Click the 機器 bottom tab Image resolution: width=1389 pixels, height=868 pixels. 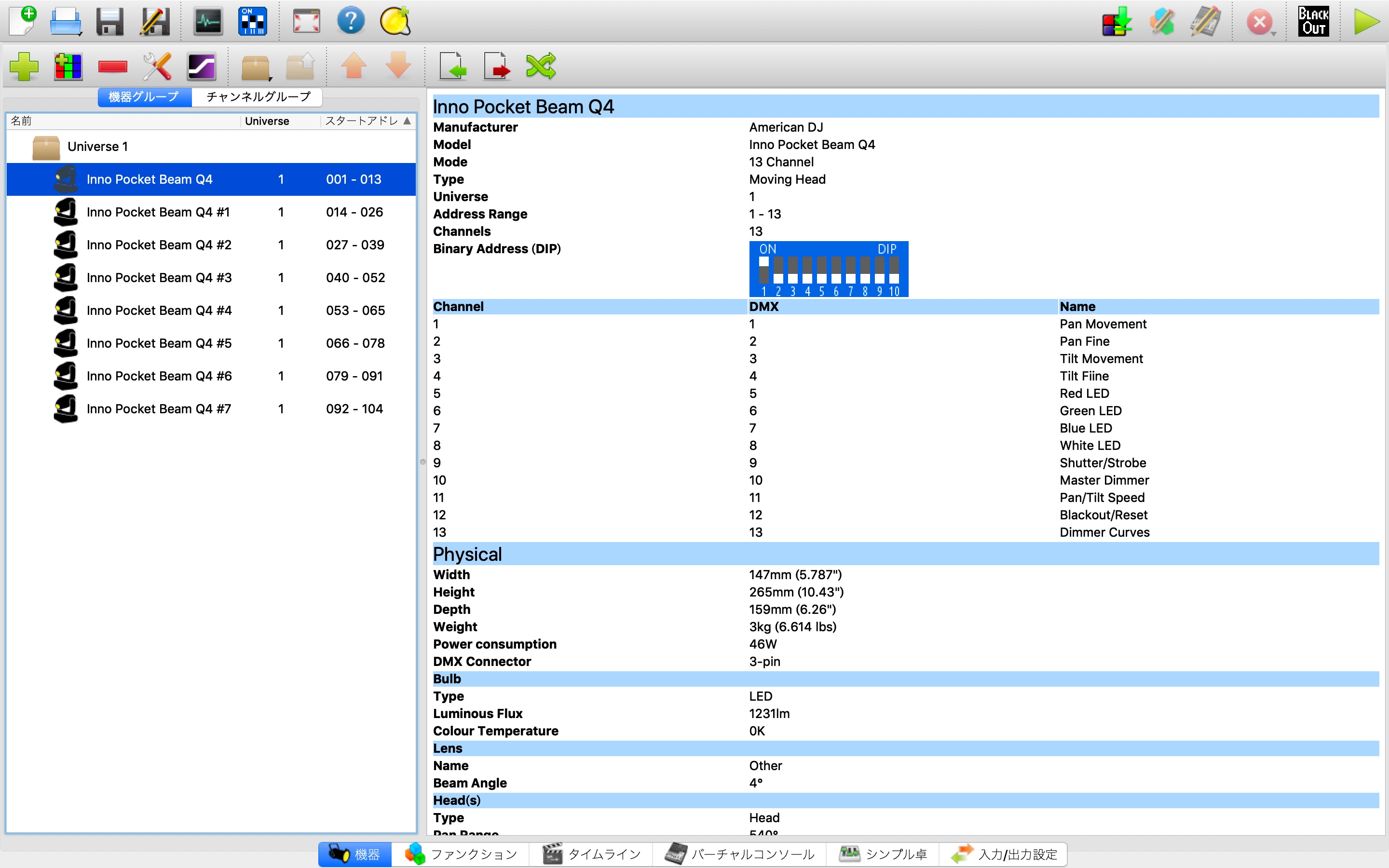click(x=355, y=854)
